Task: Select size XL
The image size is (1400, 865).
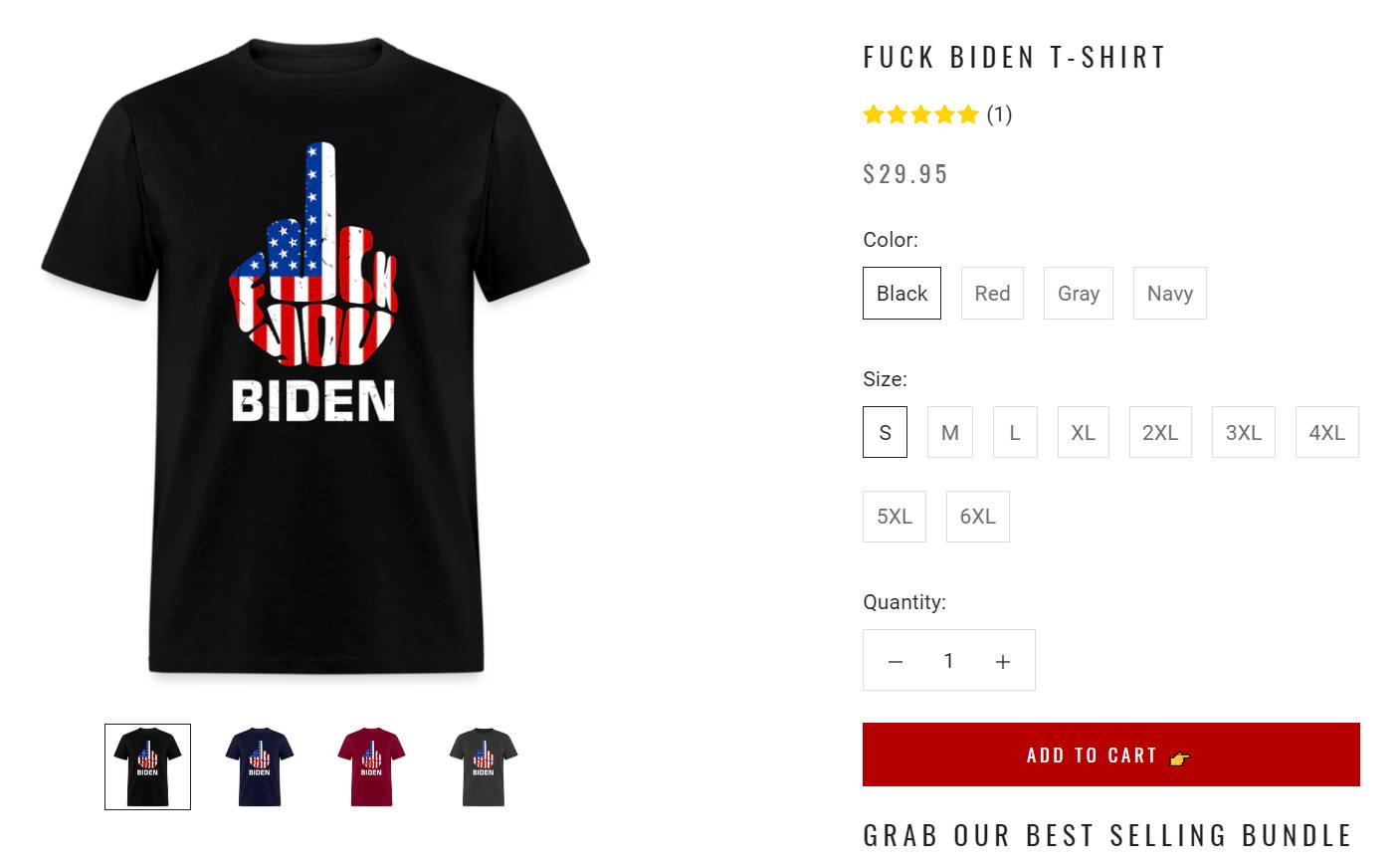Action: click(1083, 432)
